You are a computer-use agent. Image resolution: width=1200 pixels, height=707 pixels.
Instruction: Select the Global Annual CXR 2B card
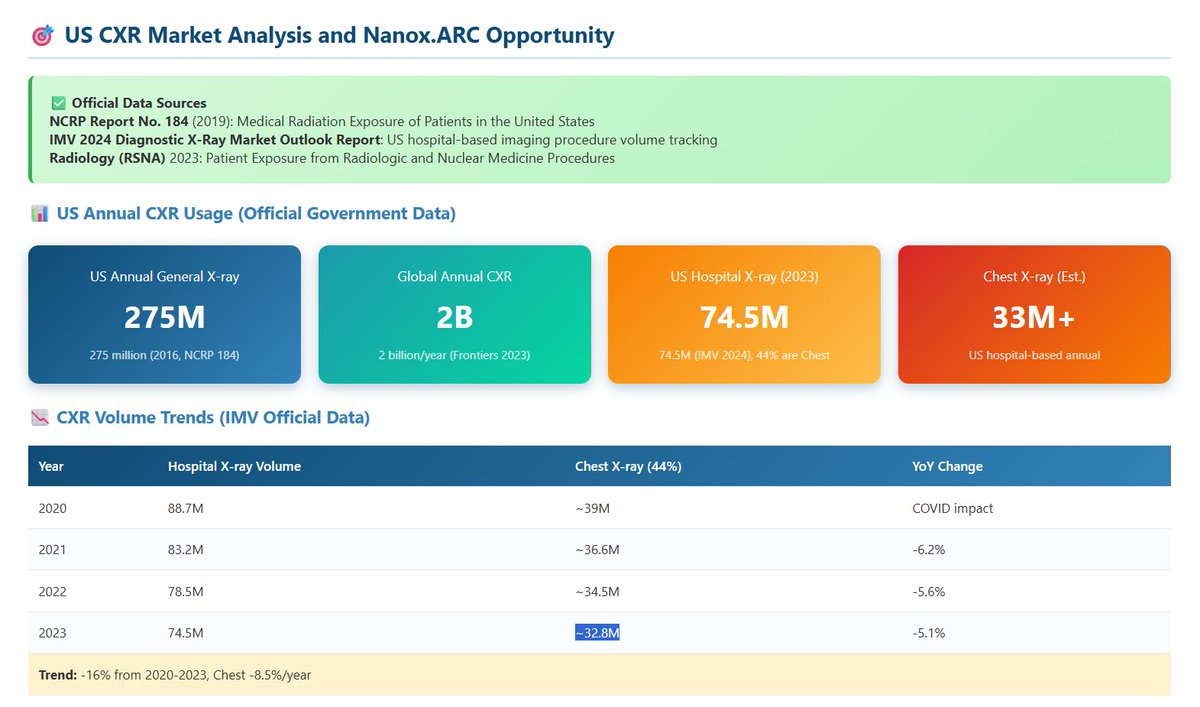click(455, 314)
